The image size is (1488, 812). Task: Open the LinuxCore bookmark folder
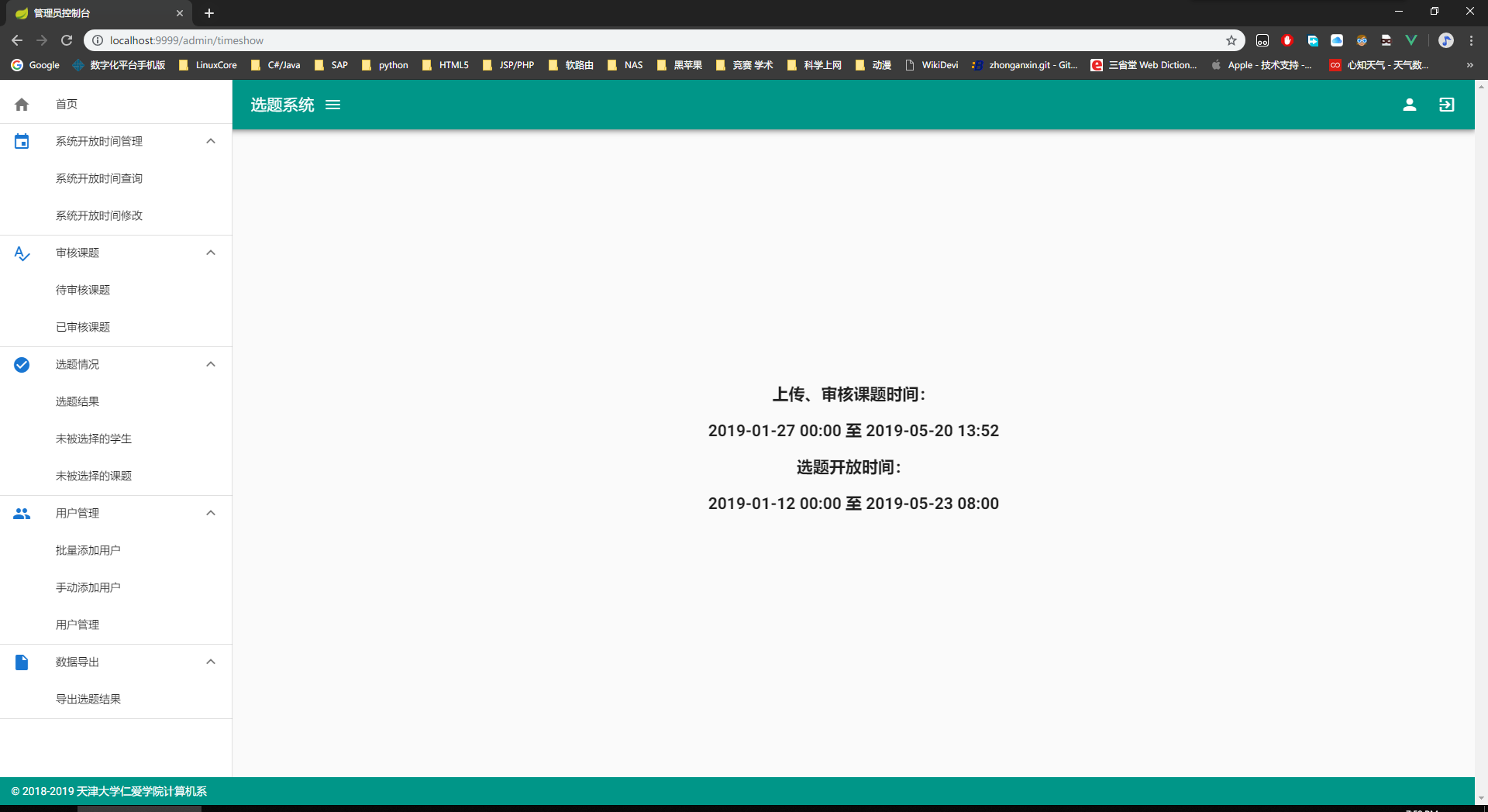pyautogui.click(x=208, y=65)
